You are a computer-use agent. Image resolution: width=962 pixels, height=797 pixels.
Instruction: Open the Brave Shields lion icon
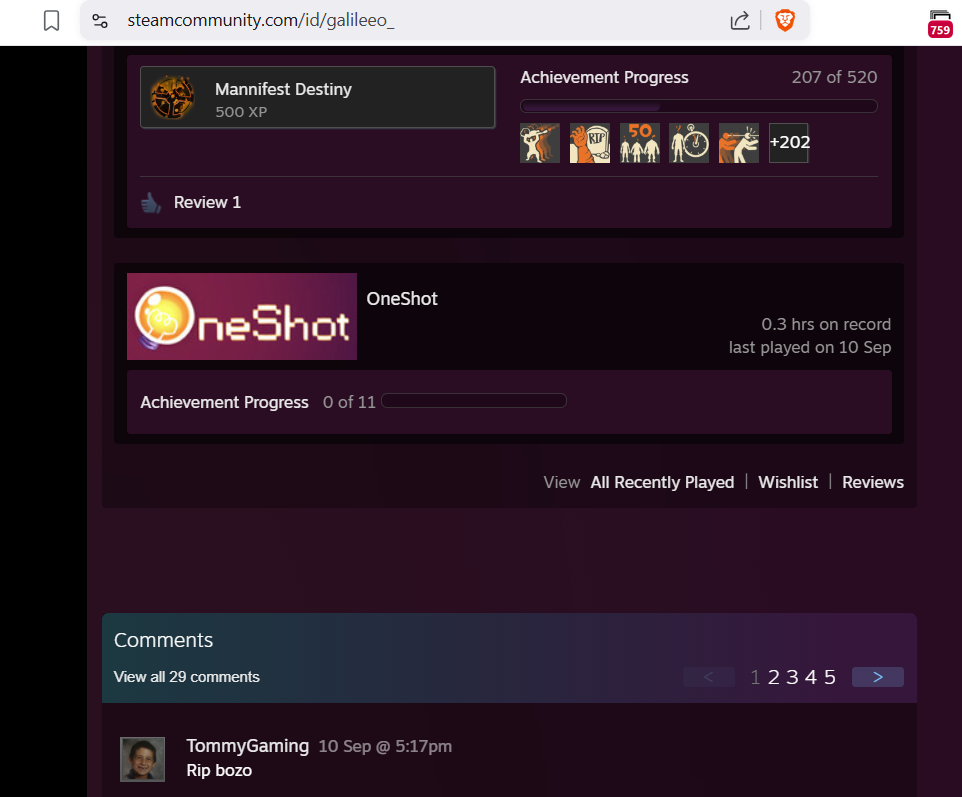pyautogui.click(x=785, y=21)
